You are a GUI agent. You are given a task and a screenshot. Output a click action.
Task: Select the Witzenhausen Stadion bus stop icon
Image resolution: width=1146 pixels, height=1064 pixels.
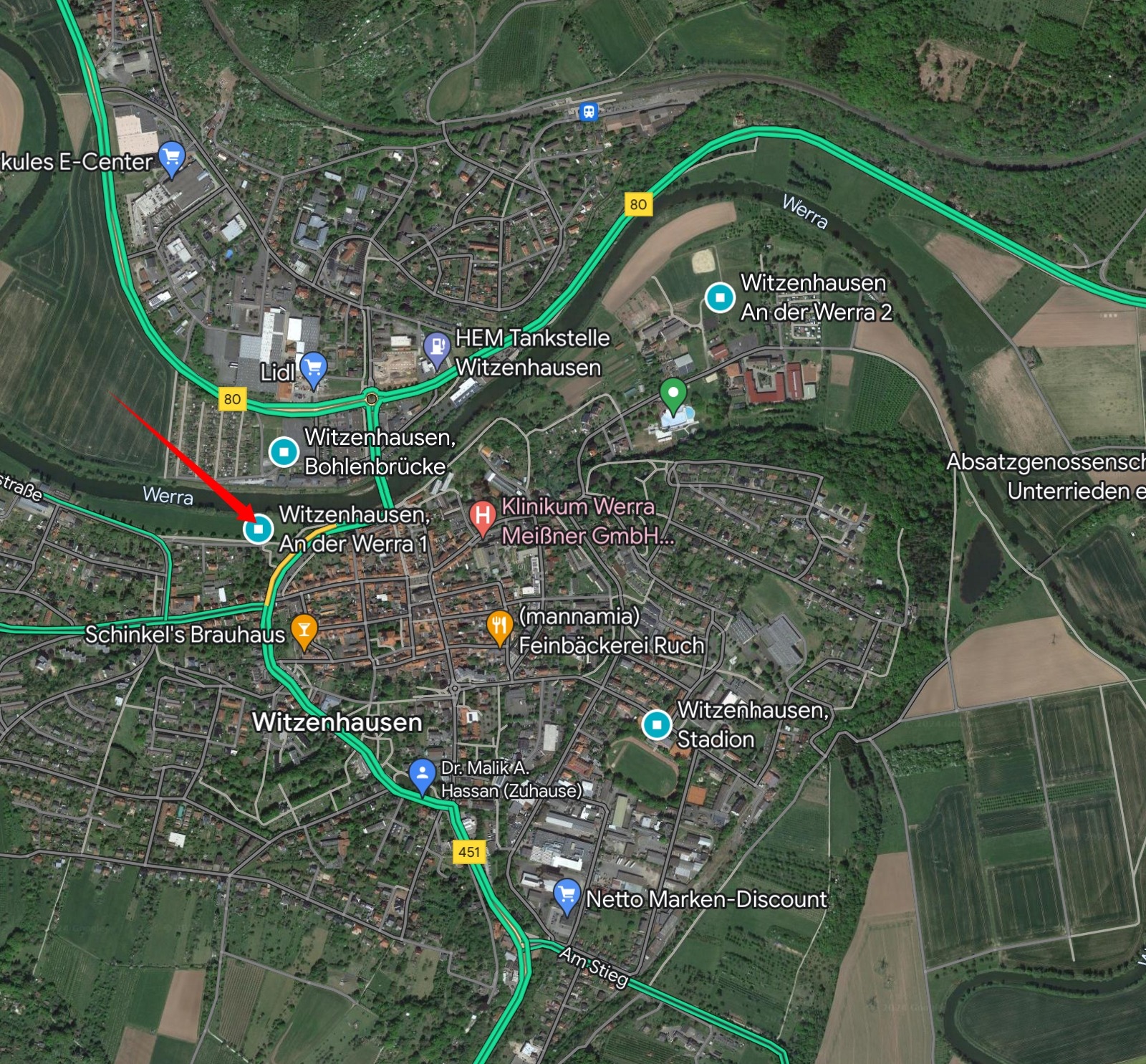657,724
